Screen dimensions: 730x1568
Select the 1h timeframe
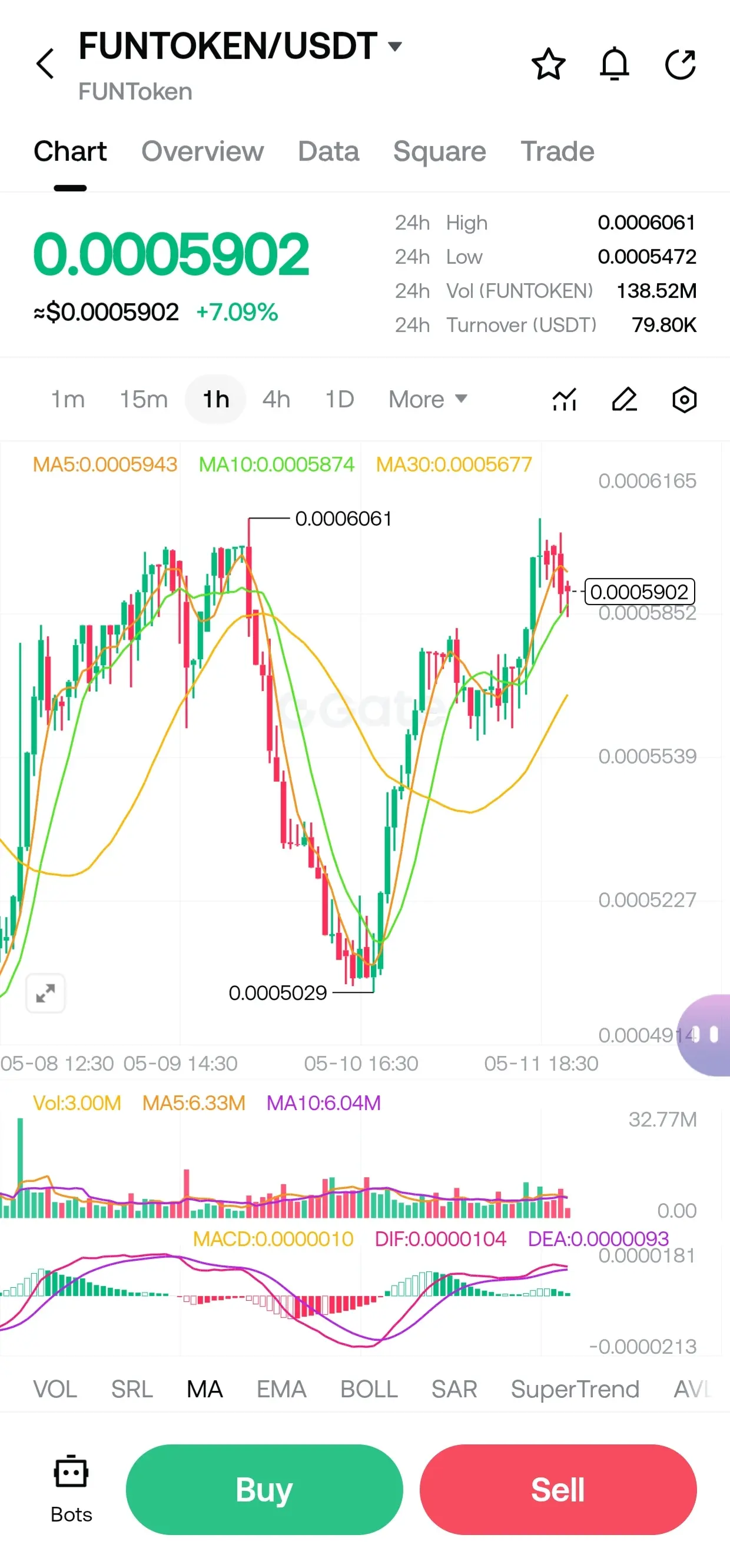click(x=215, y=399)
